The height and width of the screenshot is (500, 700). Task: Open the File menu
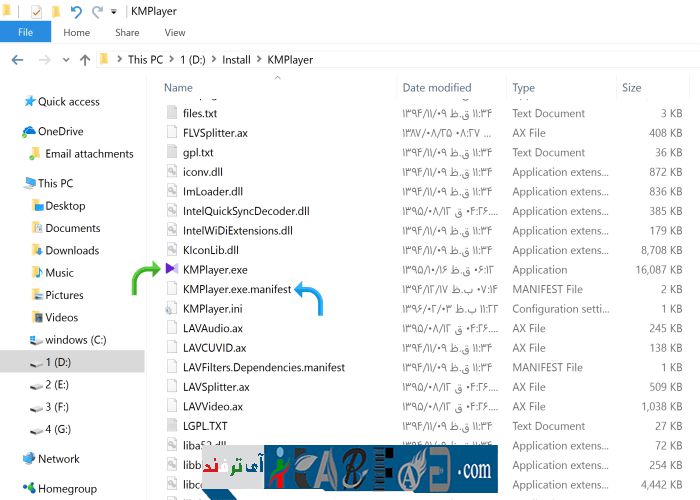25,33
